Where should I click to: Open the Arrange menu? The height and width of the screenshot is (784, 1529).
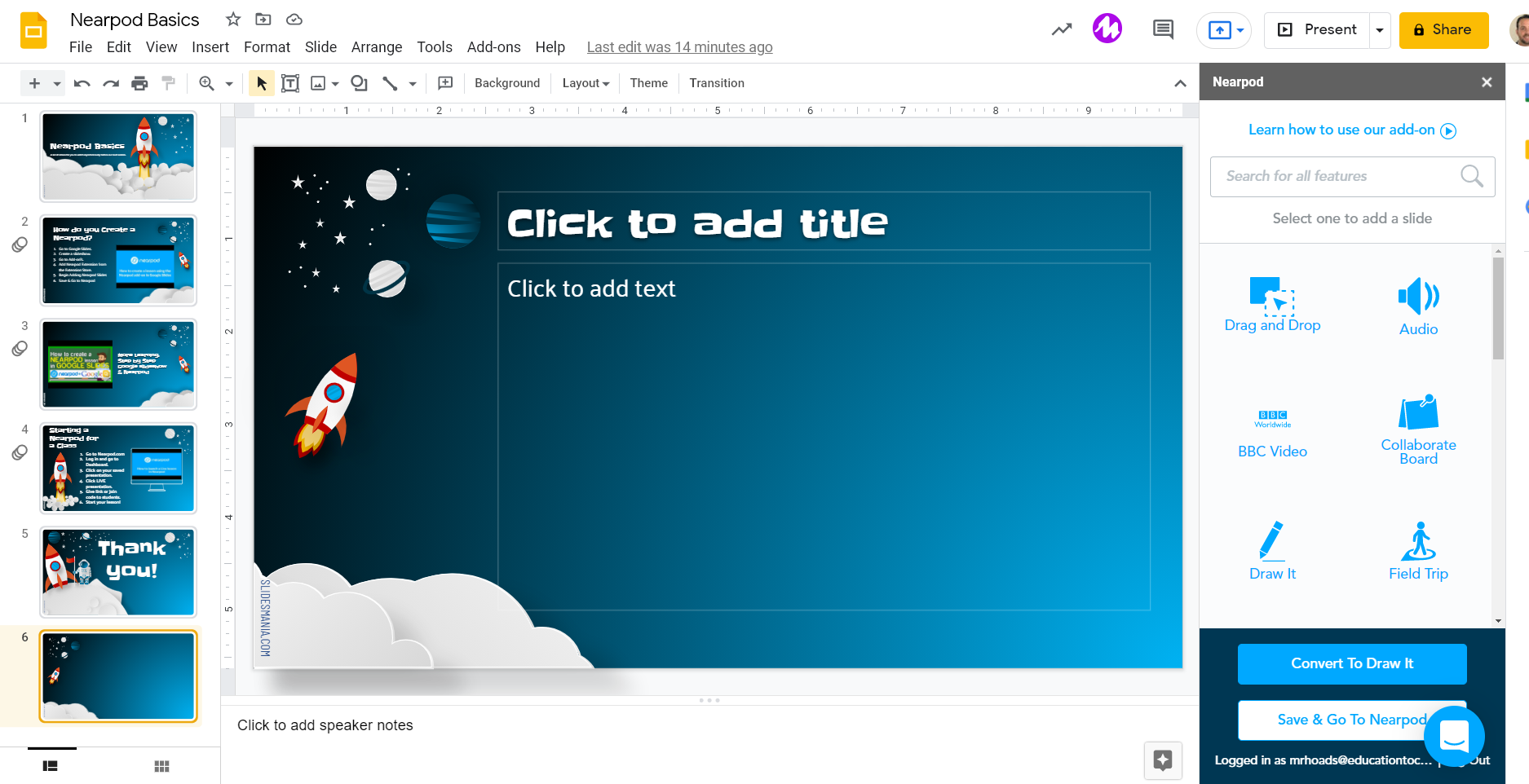[x=377, y=47]
